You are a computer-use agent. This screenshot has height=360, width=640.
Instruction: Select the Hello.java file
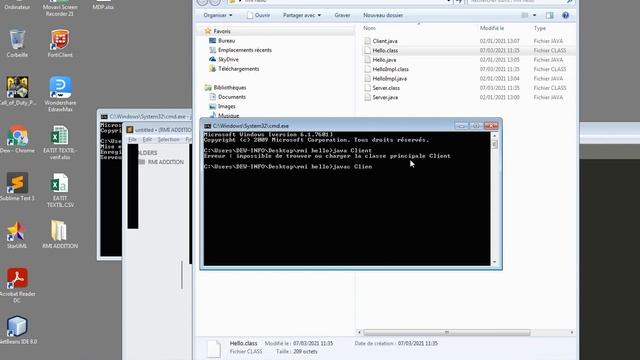(384, 60)
